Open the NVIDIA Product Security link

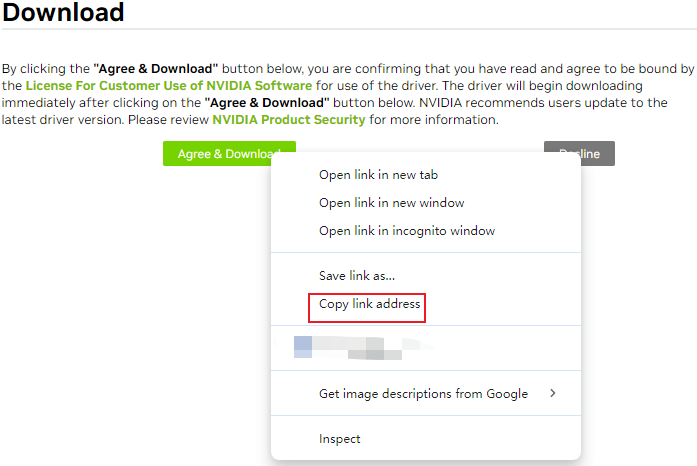289,120
